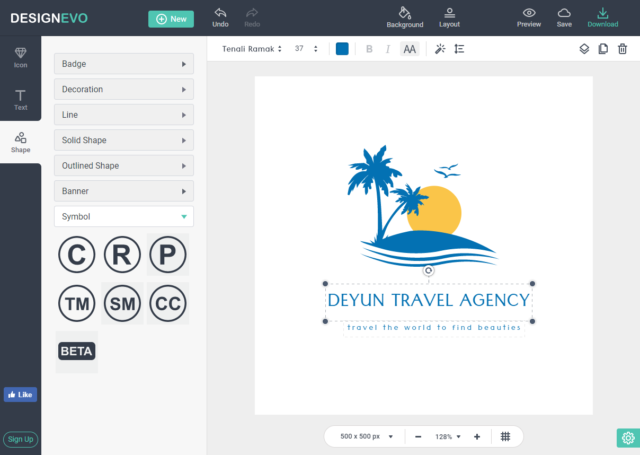
Task: Add the registered R symbol
Action: click(122, 255)
